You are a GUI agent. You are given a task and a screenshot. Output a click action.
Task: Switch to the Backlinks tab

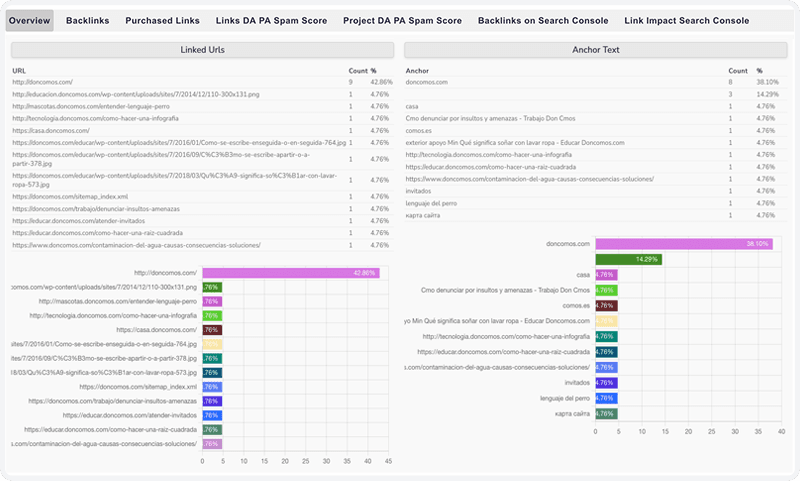87,21
